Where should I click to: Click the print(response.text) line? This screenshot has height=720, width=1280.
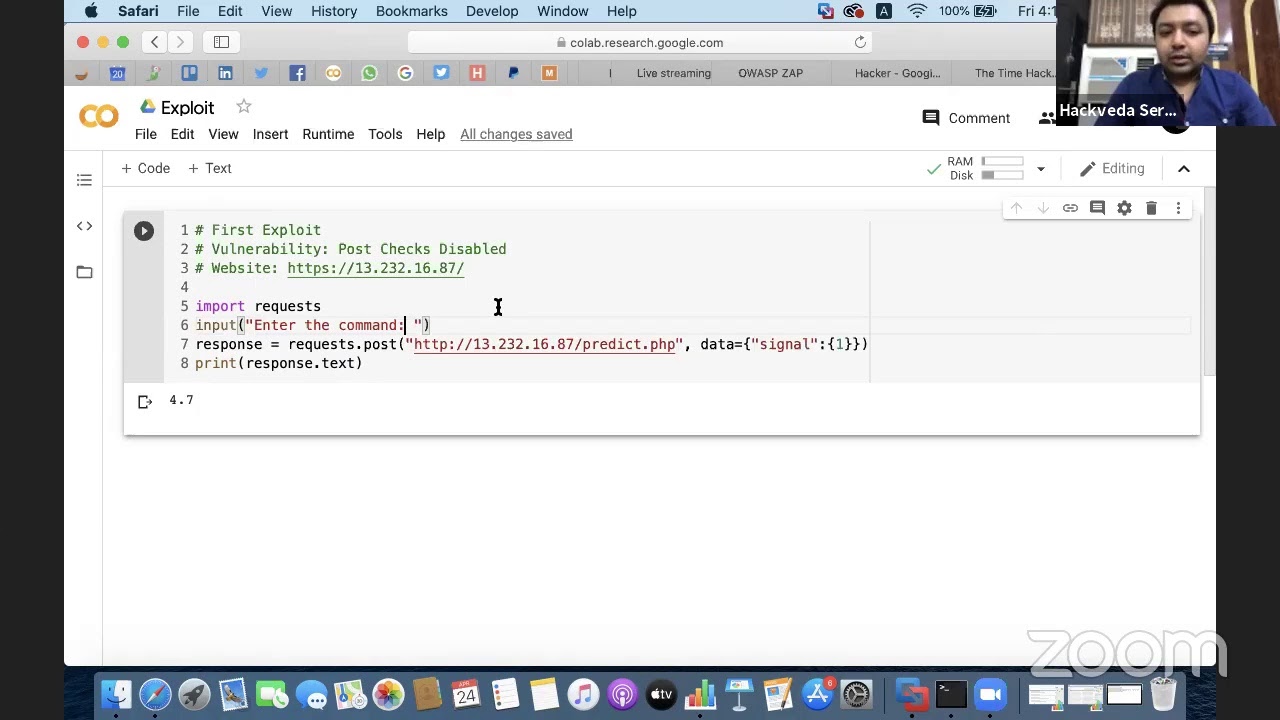[x=278, y=363]
